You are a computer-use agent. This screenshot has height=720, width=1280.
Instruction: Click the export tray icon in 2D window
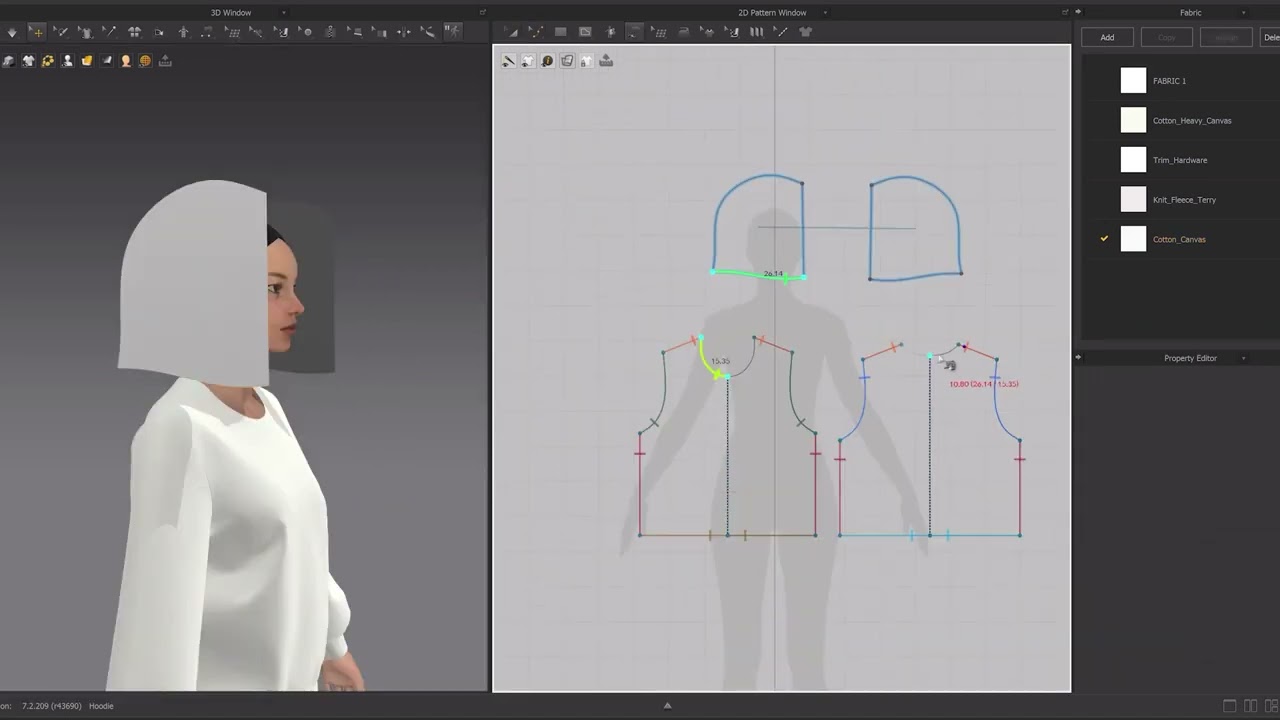coord(606,60)
